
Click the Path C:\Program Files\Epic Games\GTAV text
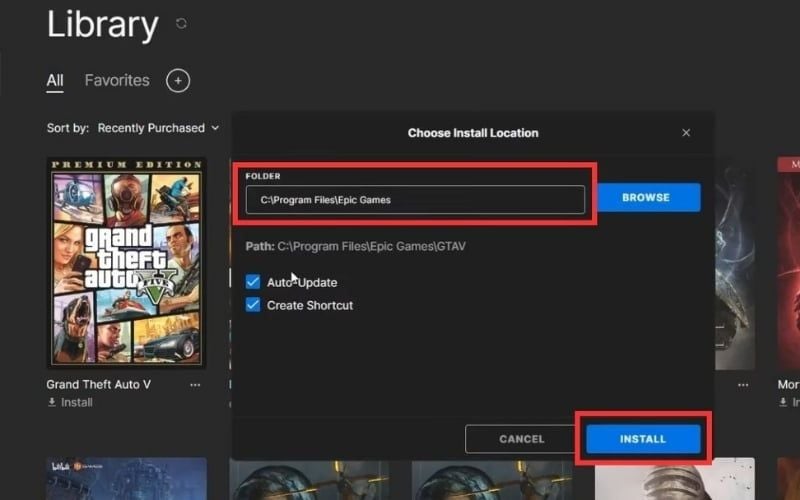pyautogui.click(x=356, y=246)
